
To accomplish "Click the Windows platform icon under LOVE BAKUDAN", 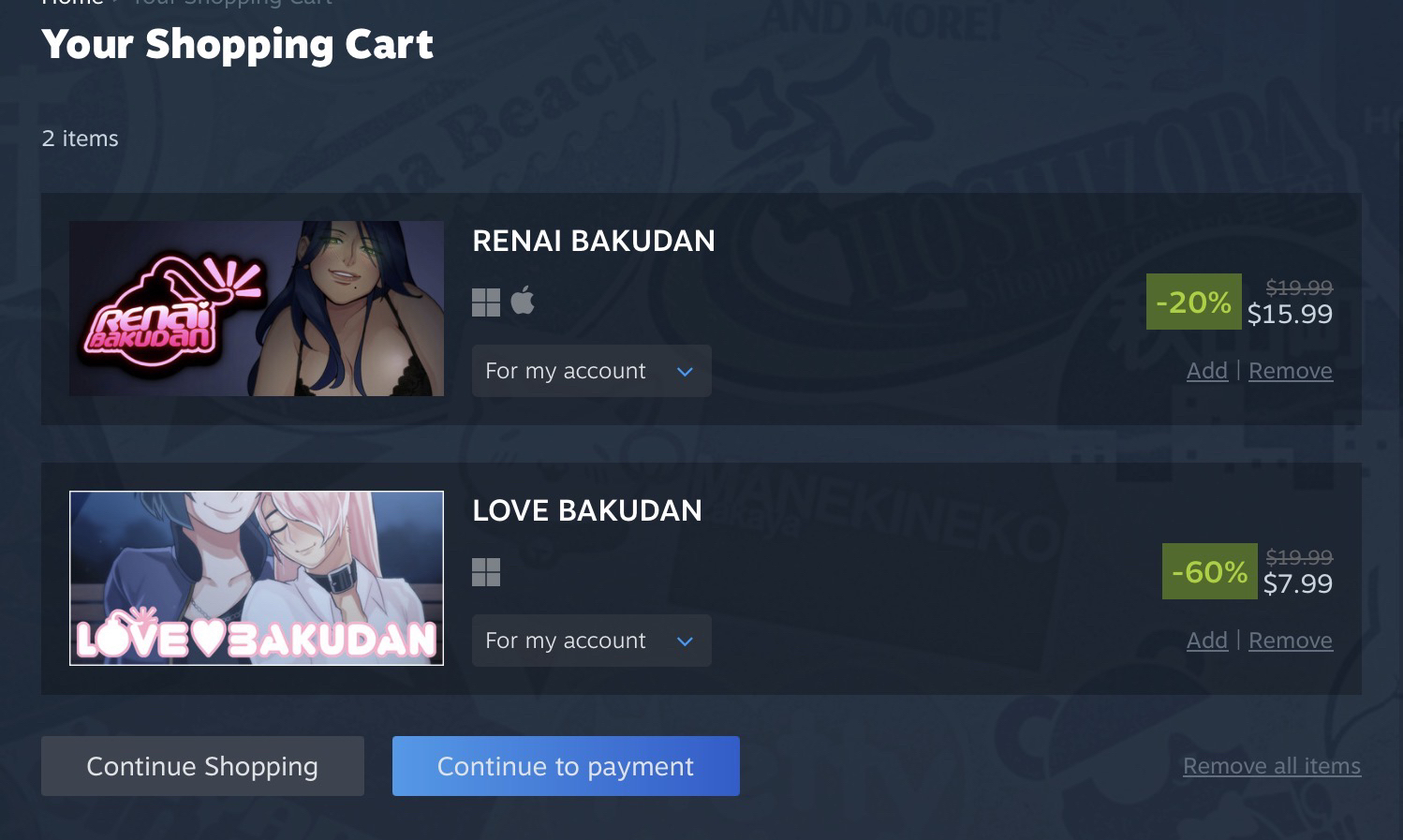I will click(x=486, y=572).
